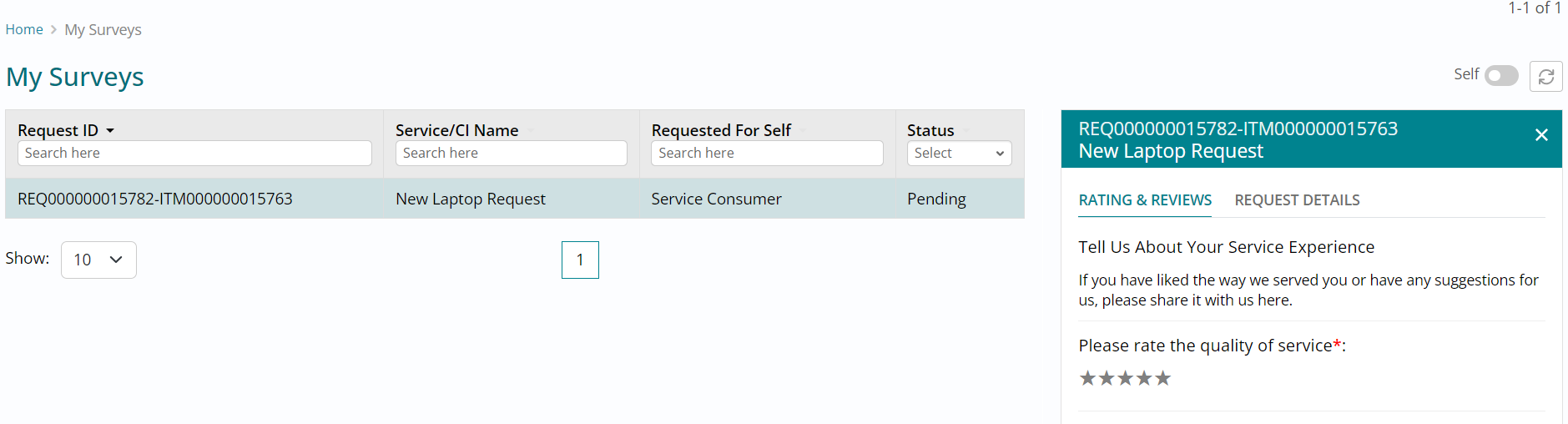Select the third rating star
Viewport: 1568px width, 424px height.
pyautogui.click(x=1126, y=378)
